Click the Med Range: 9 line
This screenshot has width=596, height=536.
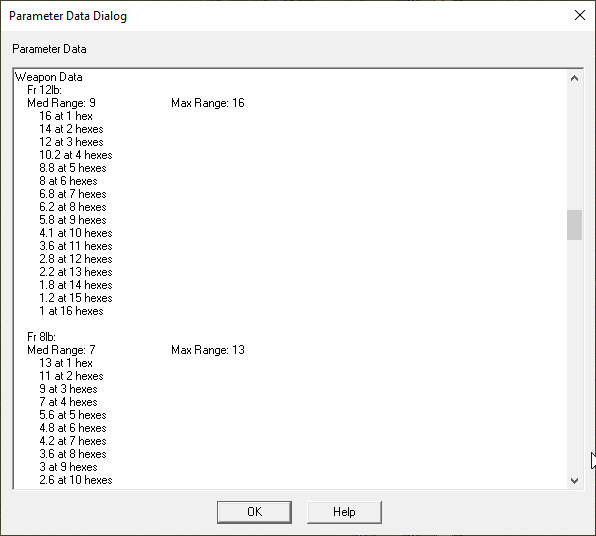tap(62, 103)
